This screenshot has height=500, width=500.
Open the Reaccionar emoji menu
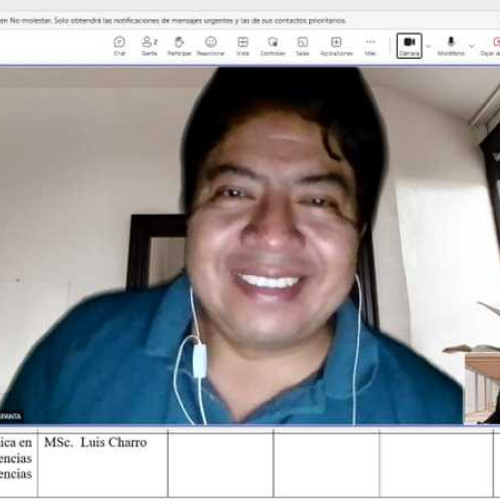(x=211, y=46)
